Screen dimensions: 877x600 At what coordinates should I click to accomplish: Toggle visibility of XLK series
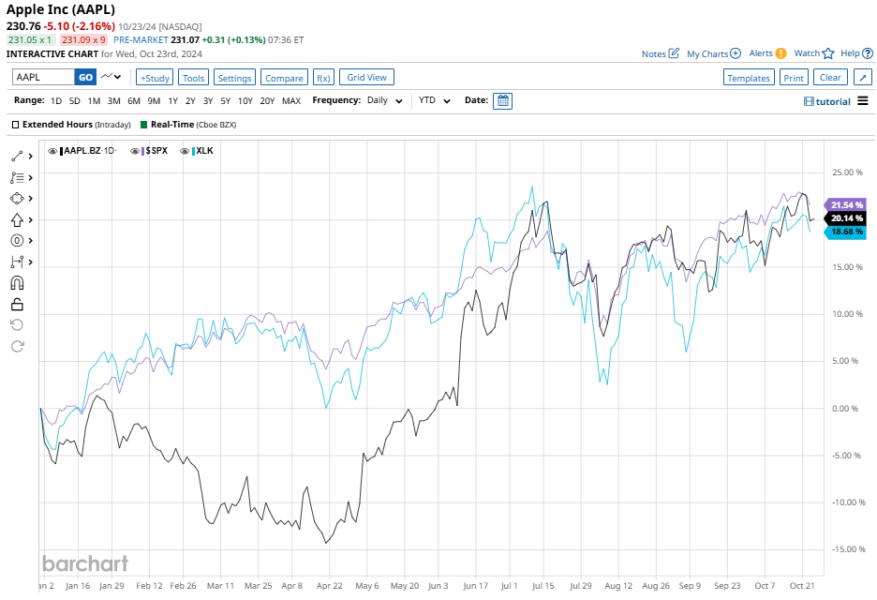[185, 151]
